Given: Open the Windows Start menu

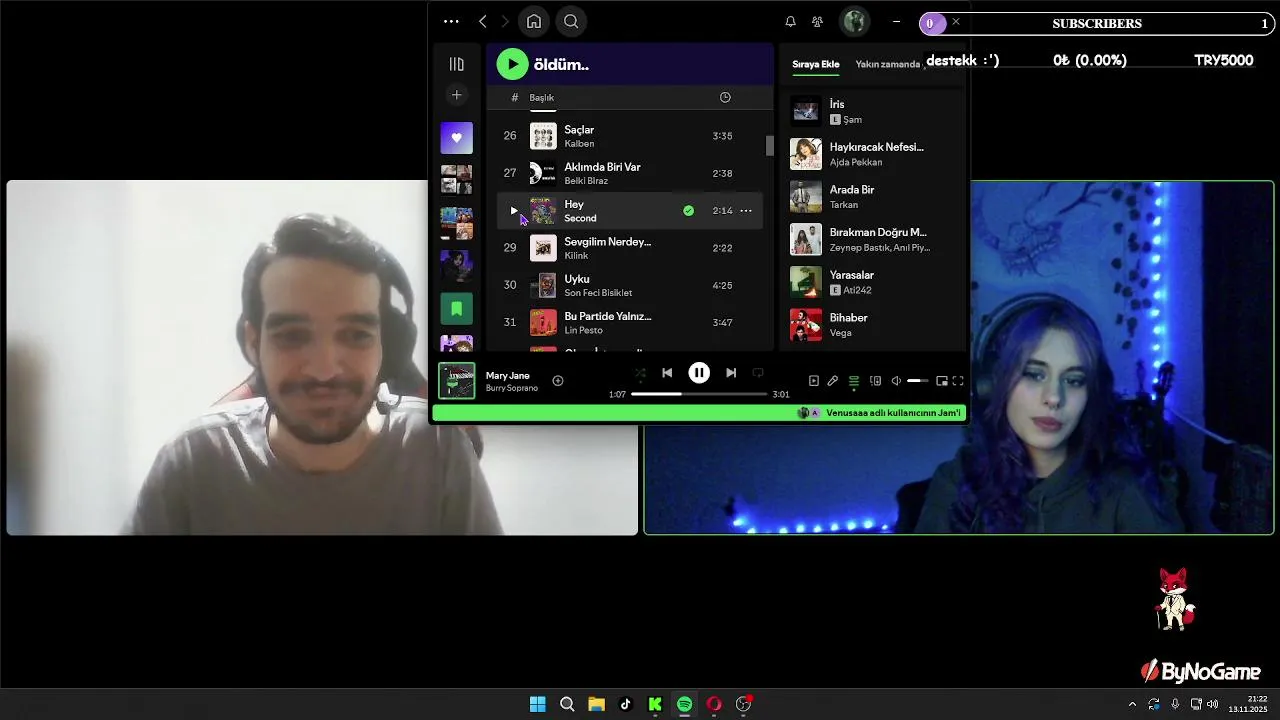Looking at the screenshot, I should point(537,704).
